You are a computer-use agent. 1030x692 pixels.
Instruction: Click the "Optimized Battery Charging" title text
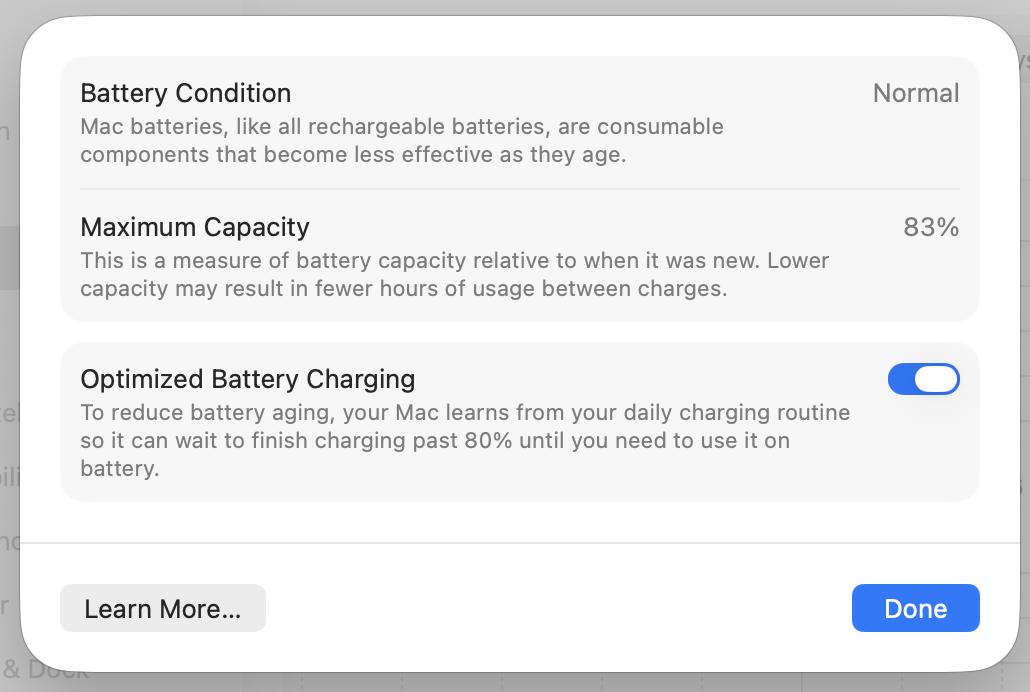point(247,379)
